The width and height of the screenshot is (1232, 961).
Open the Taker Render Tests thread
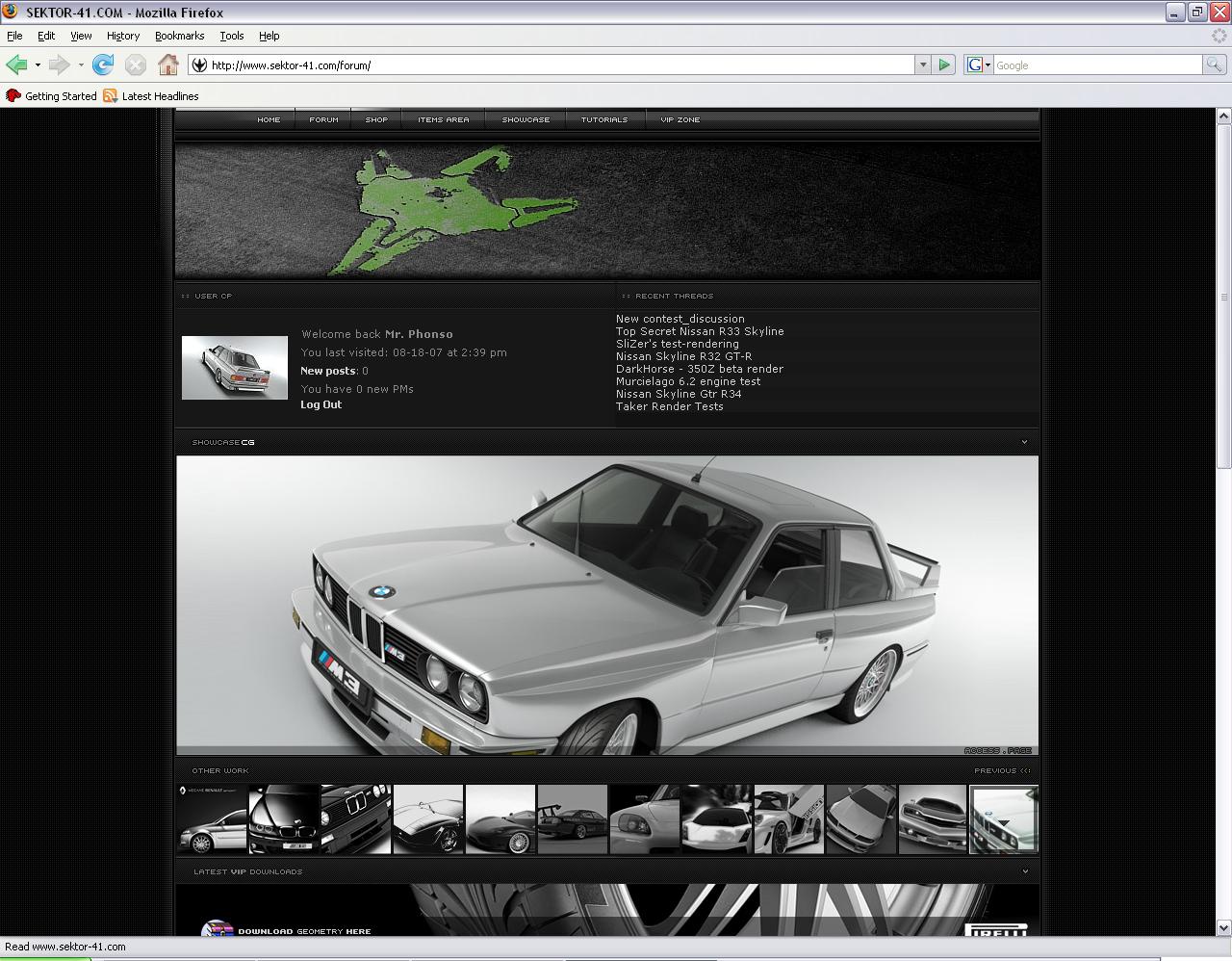[x=670, y=406]
